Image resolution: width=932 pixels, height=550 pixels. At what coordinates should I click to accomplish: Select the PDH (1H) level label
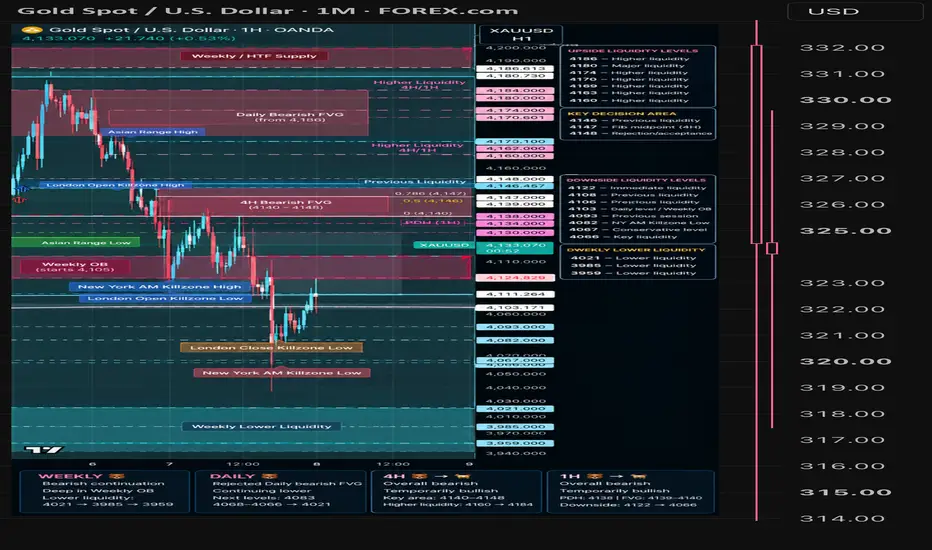tap(432, 222)
